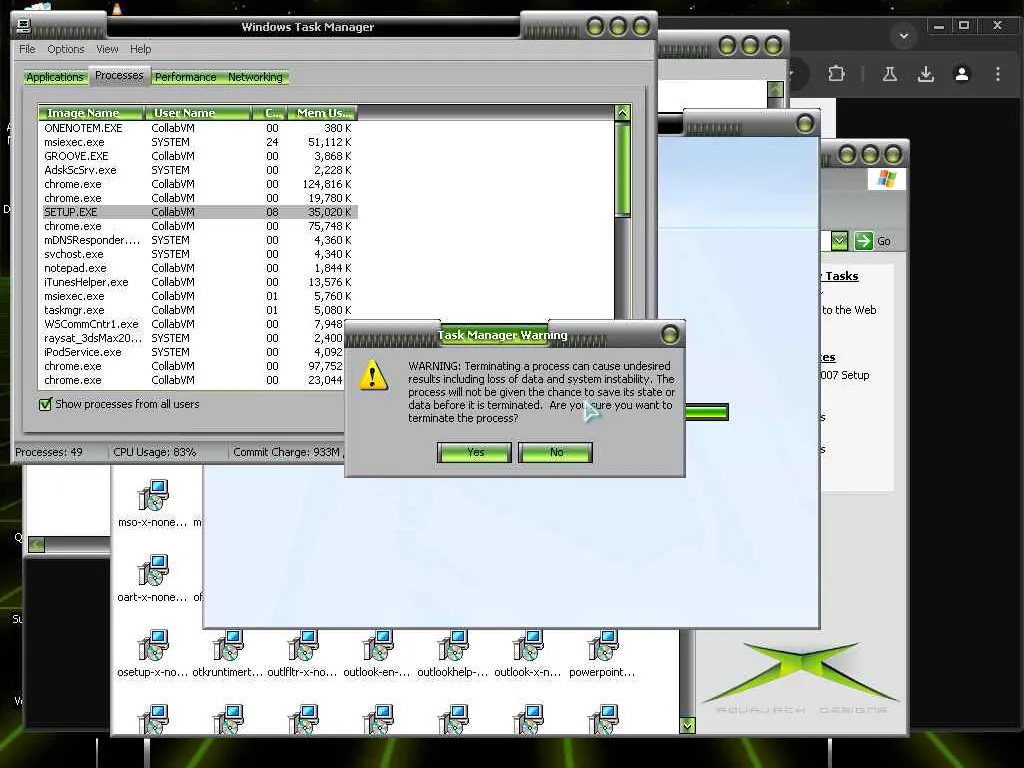This screenshot has width=1024, height=768.
Task: Switch to the Performance tab
Action: tap(185, 77)
